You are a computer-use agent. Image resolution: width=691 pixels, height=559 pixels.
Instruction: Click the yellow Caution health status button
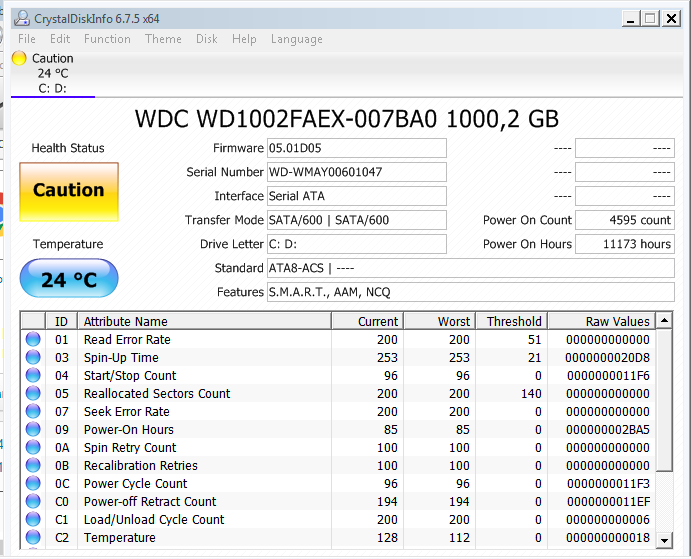pos(69,192)
